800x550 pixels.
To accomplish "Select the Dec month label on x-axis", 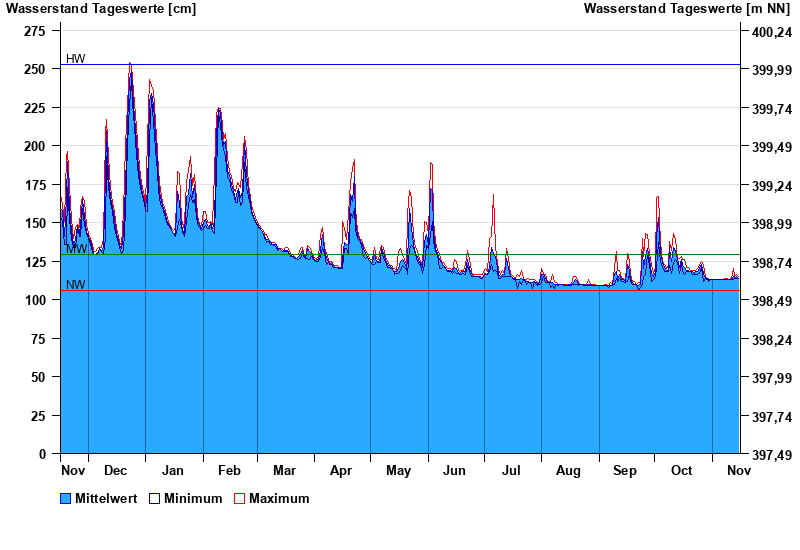I will 116,470.
